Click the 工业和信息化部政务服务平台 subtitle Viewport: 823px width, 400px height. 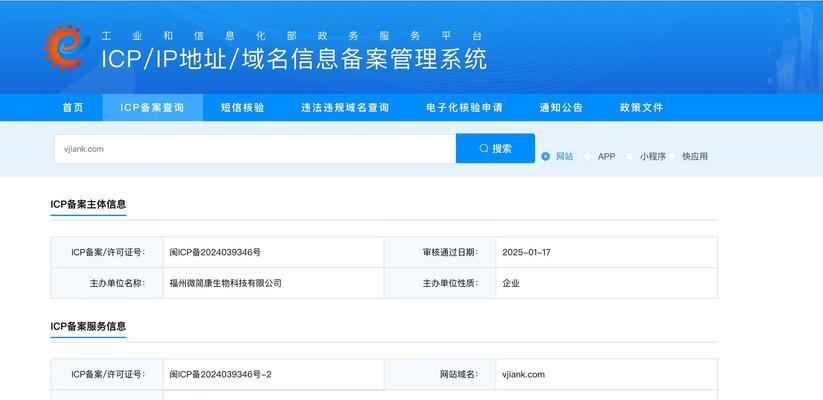292,36
